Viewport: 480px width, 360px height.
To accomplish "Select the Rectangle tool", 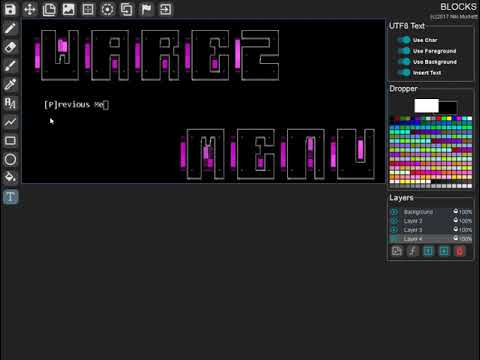I will click(x=10, y=141).
